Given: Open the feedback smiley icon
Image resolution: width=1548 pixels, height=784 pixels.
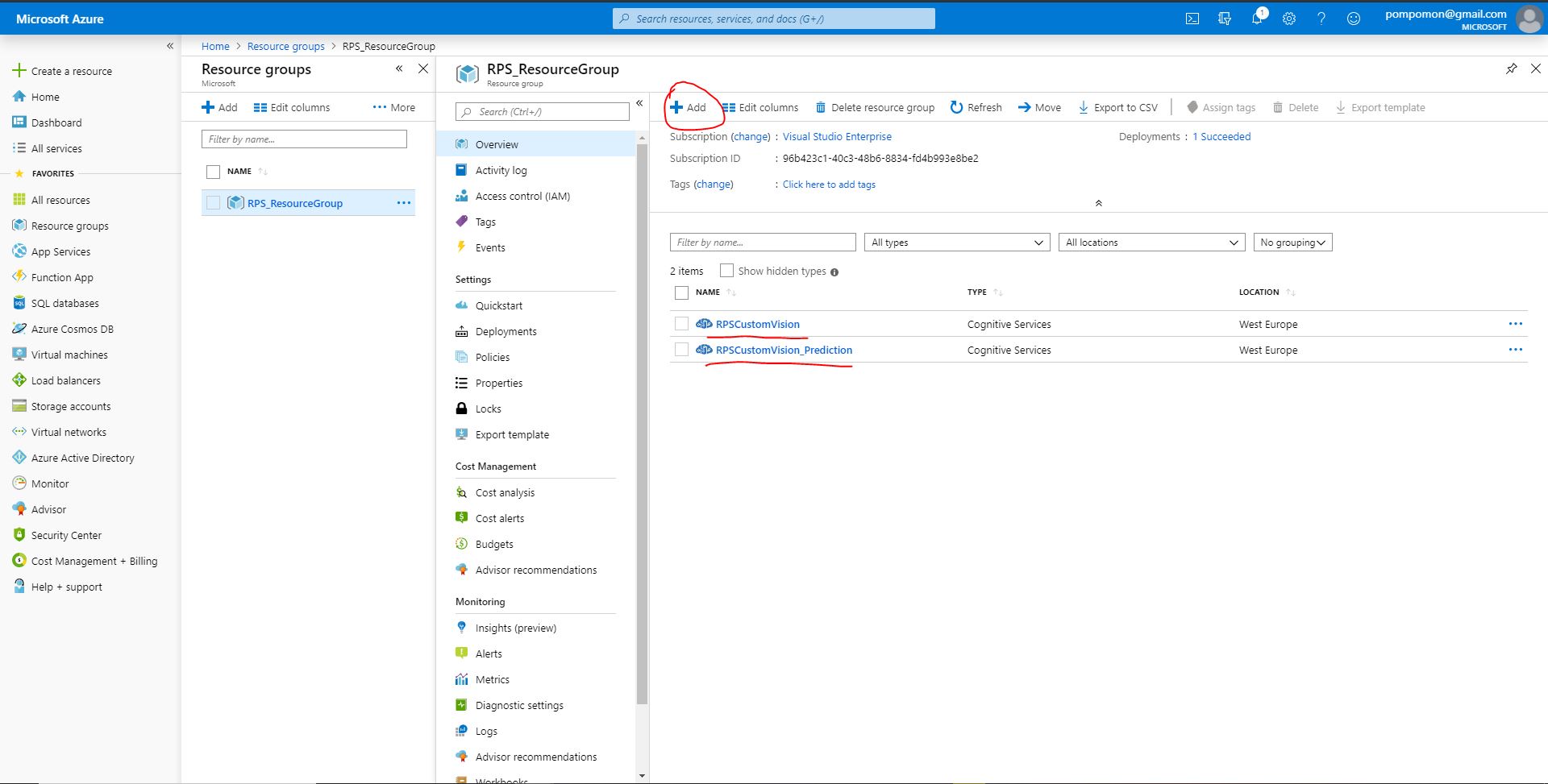Looking at the screenshot, I should tap(1354, 19).
